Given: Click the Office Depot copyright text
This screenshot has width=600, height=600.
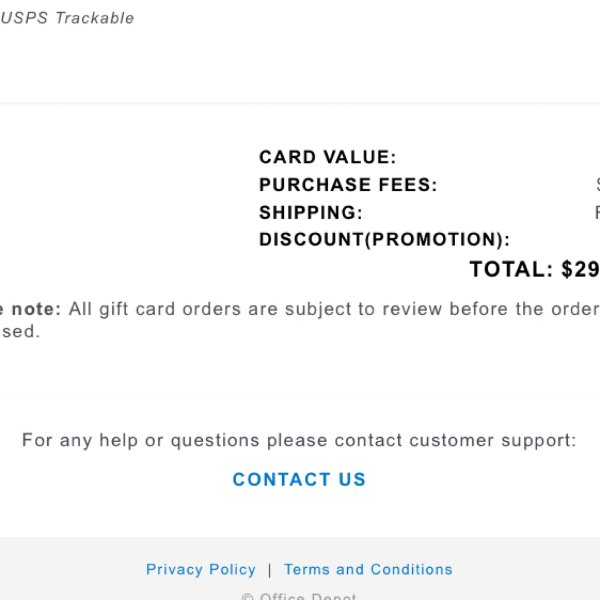Looking at the screenshot, I should (x=299, y=597).
